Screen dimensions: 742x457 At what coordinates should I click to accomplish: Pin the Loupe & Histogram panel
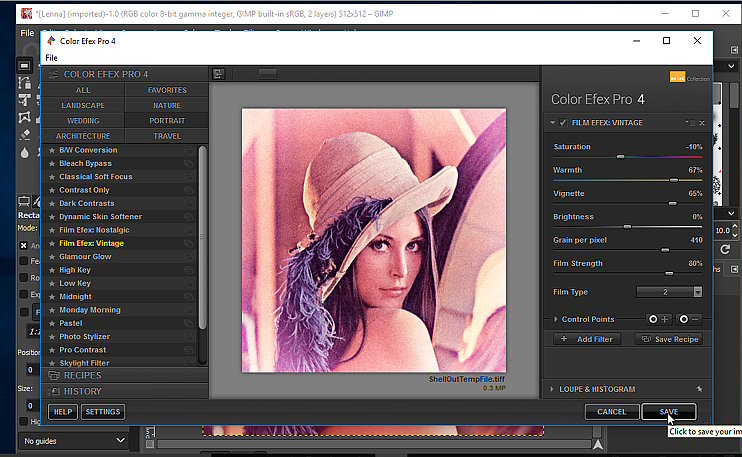pos(699,389)
